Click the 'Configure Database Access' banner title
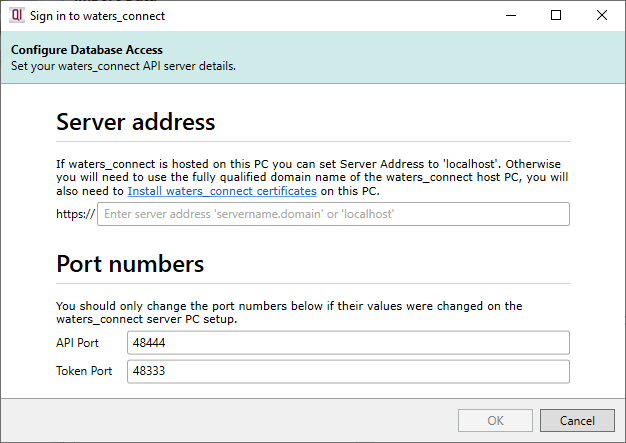 coord(87,50)
